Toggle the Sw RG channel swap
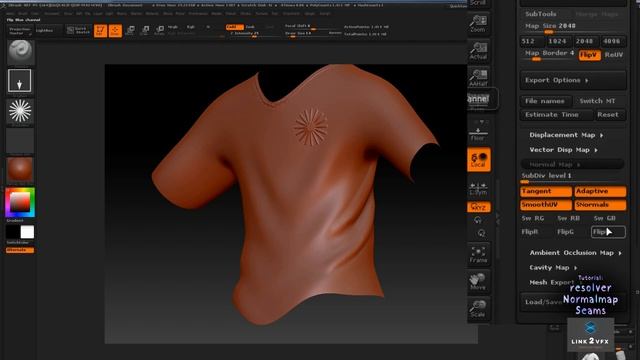 click(x=533, y=218)
